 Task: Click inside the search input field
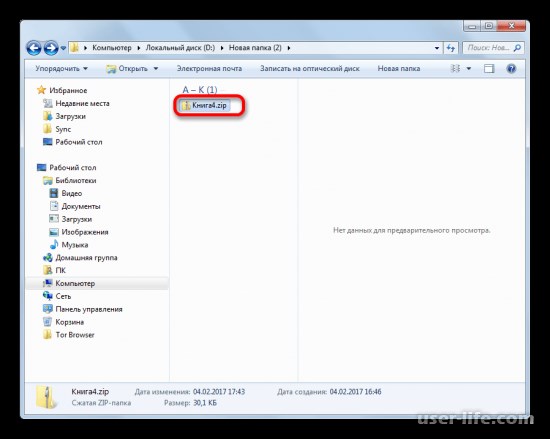pos(488,48)
